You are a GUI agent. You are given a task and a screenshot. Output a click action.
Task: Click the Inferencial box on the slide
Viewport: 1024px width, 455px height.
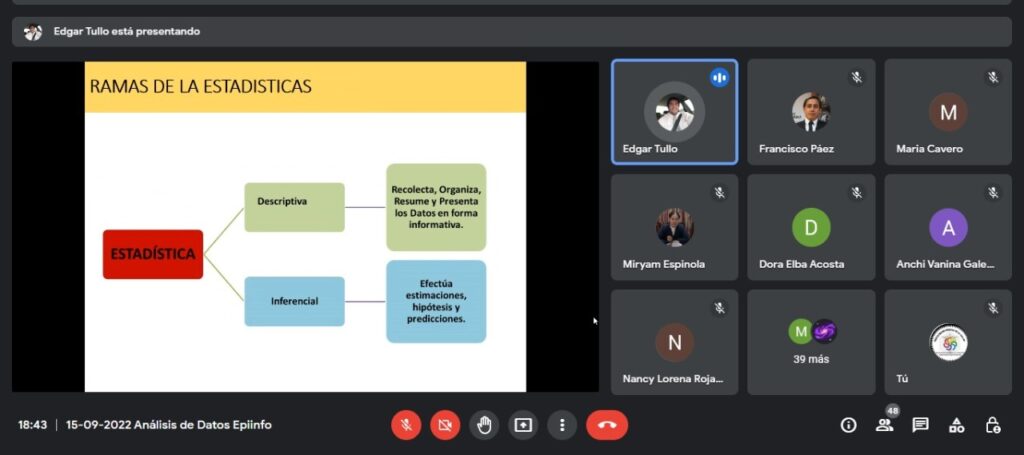(x=295, y=302)
